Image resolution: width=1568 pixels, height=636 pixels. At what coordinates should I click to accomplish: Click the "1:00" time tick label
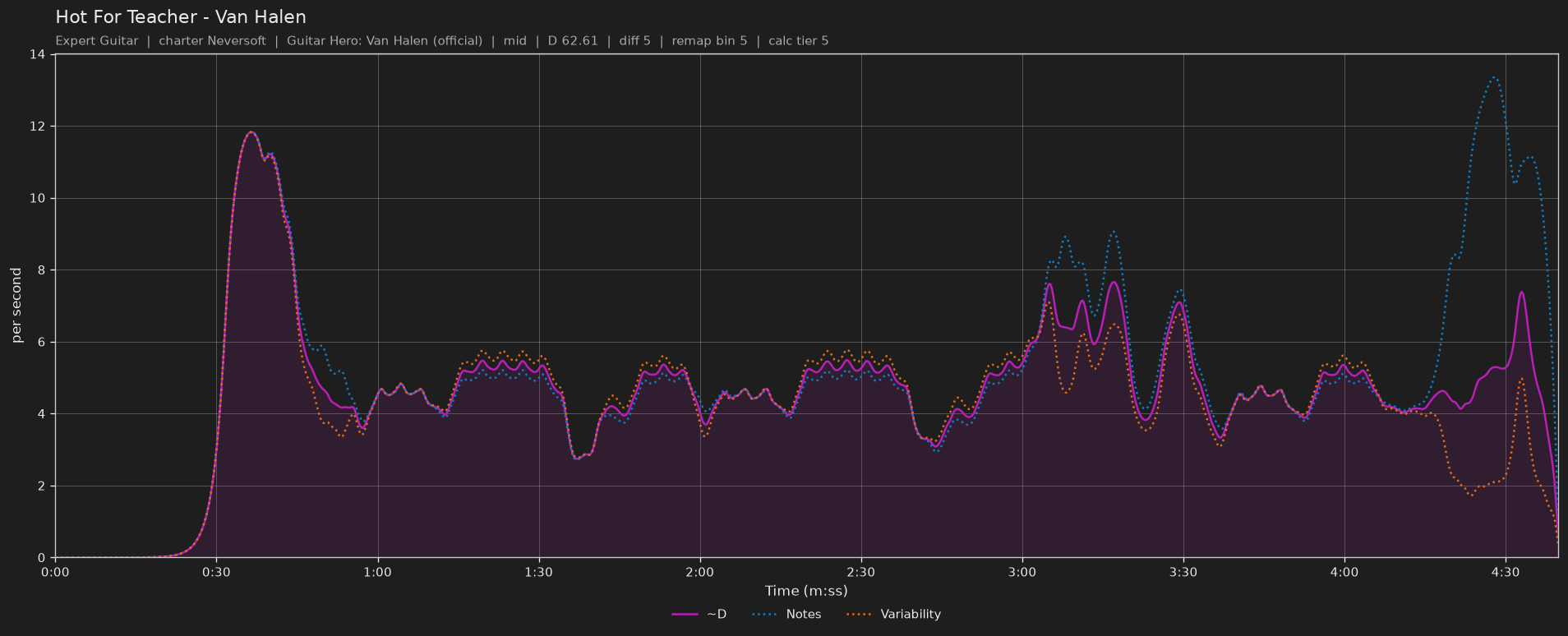coord(377,573)
